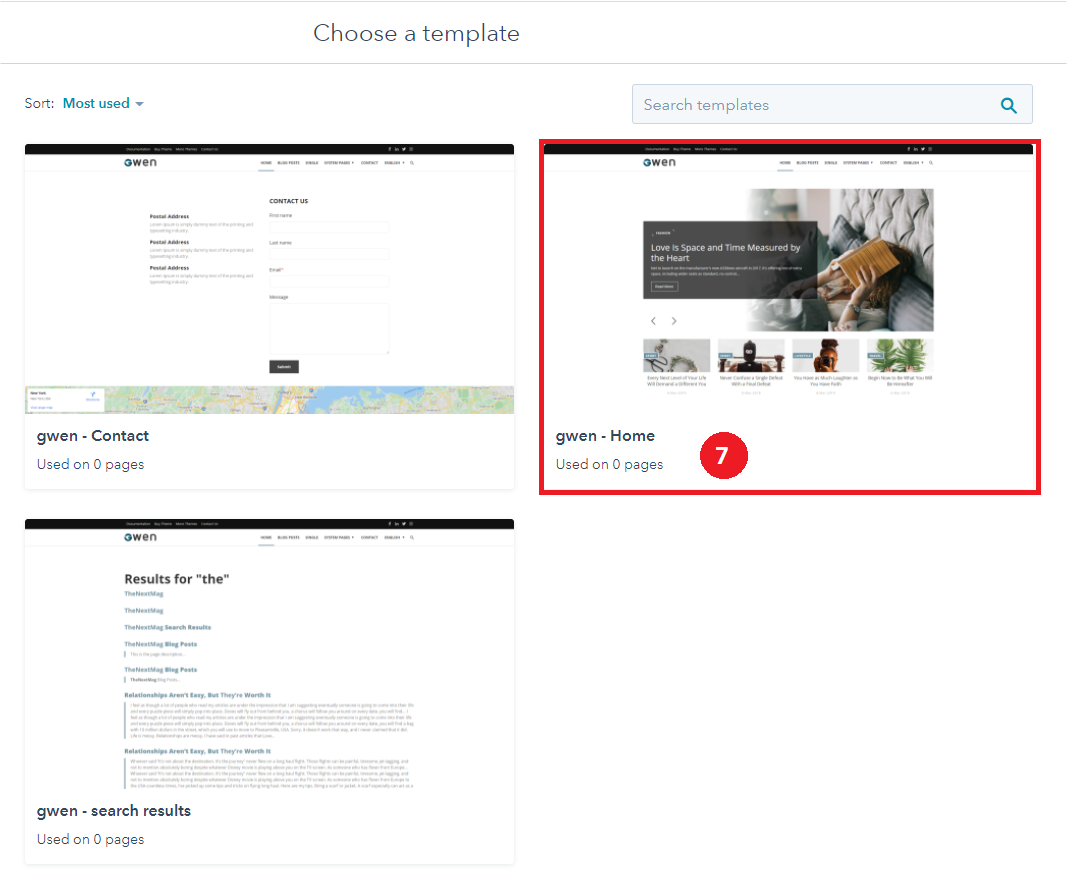The height and width of the screenshot is (880, 1067).
Task: Click the dark Submit button in Contact preview
Action: point(283,367)
